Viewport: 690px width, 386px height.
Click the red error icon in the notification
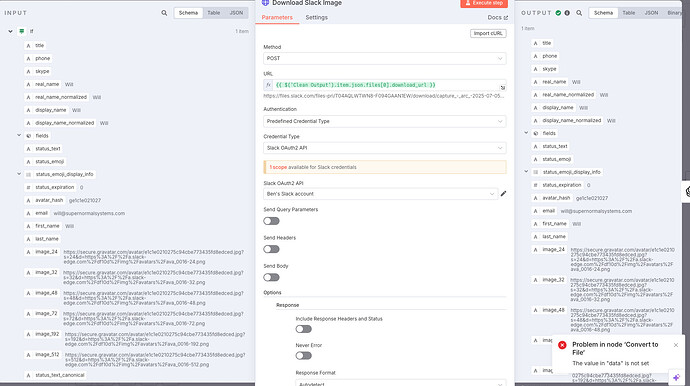point(562,345)
